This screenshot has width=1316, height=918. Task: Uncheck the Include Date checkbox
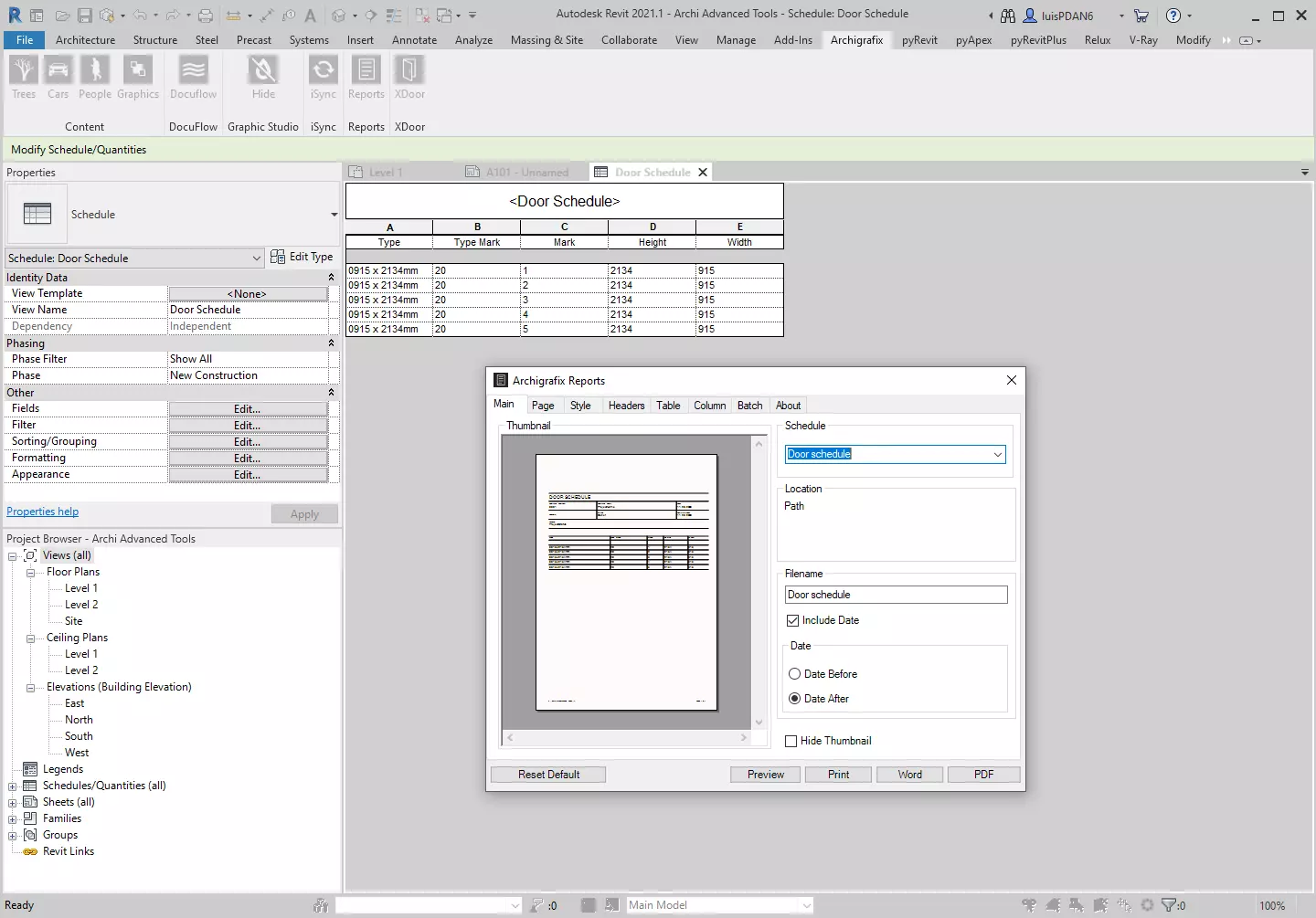[792, 620]
